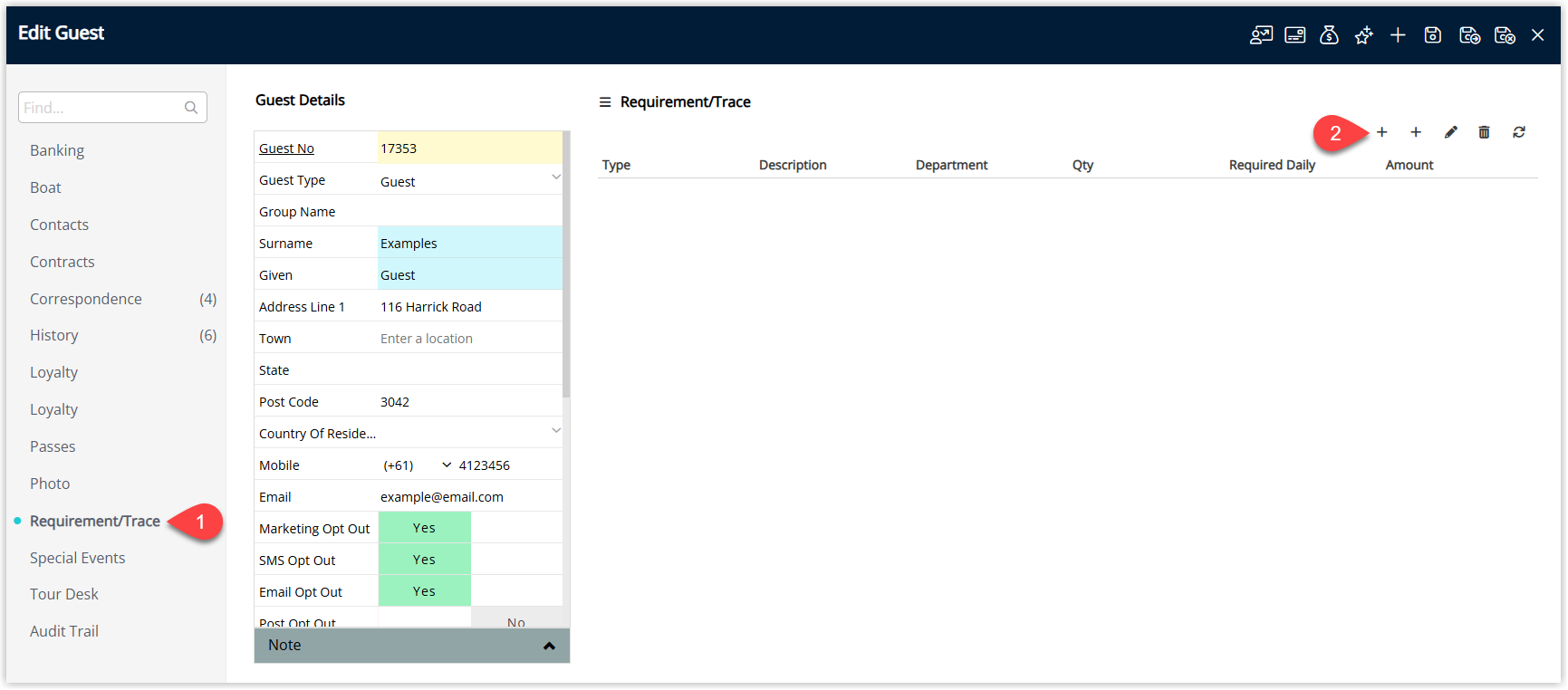Toggle Email Opt Out Yes
Screen dimensions: 1568x690
click(x=425, y=591)
